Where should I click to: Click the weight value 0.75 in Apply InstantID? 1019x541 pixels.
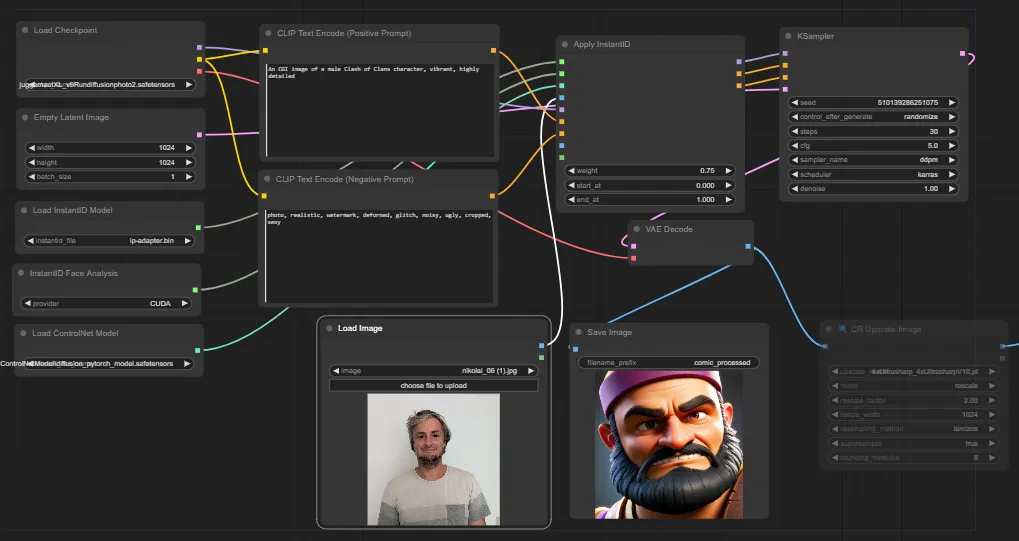tap(707, 171)
